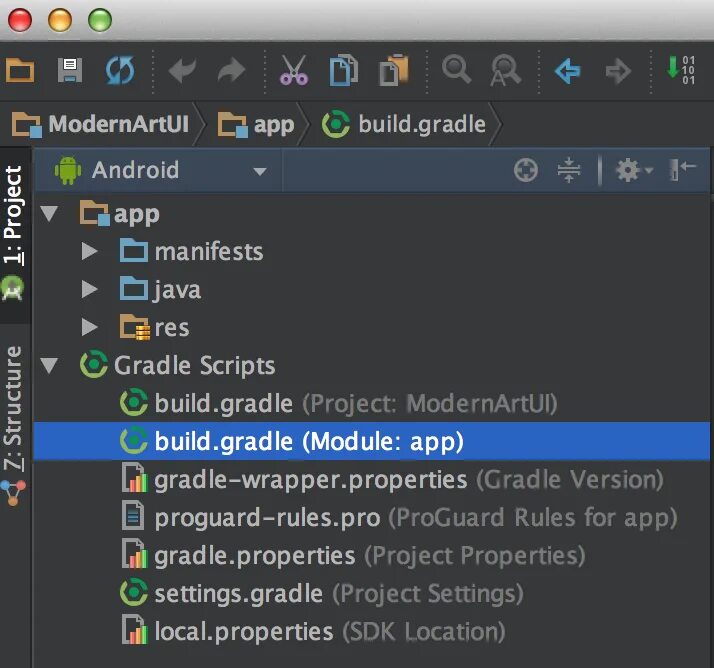Select the Gradle Scripts label
The height and width of the screenshot is (668, 714).
pyautogui.click(x=194, y=365)
